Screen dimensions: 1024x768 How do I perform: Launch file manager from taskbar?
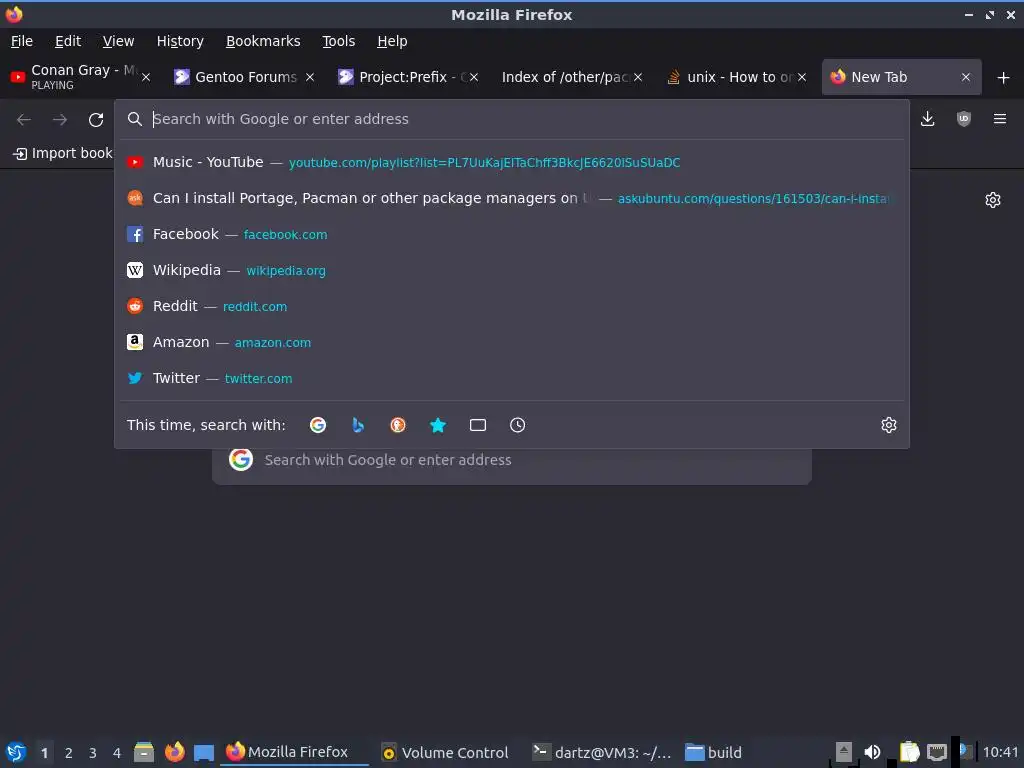pyautogui.click(x=144, y=752)
